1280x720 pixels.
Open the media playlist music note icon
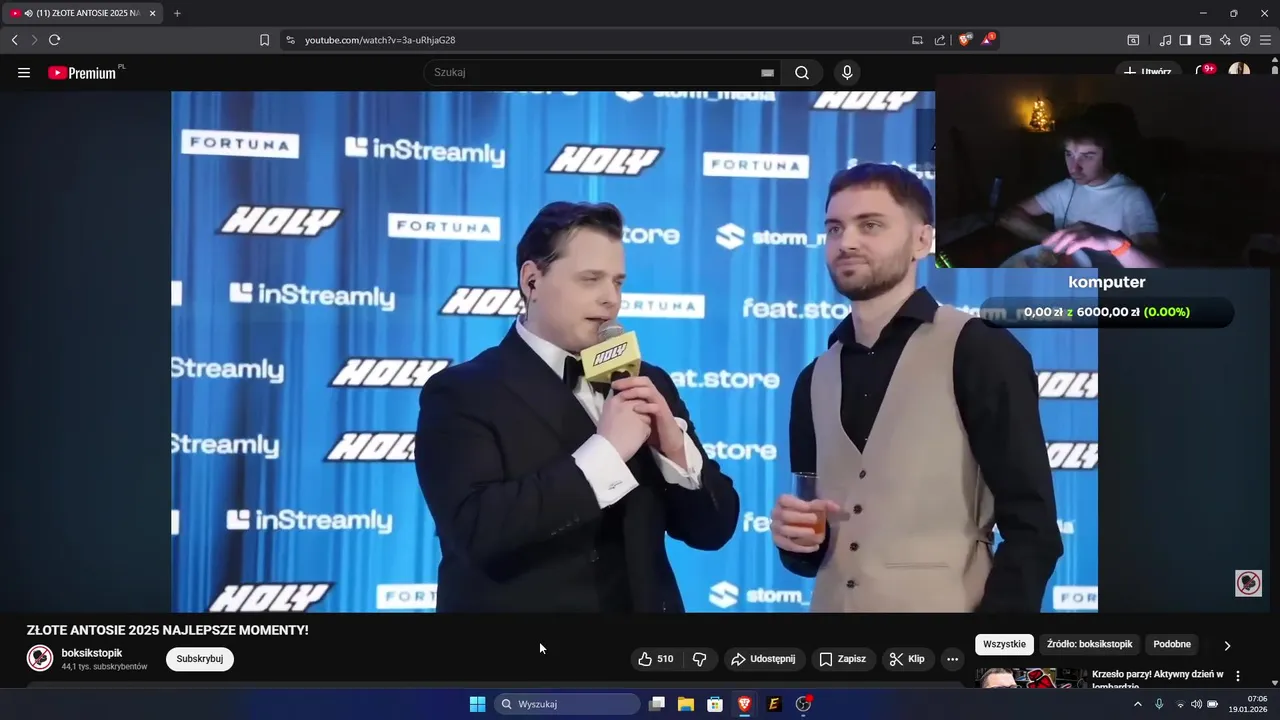coord(1165,40)
